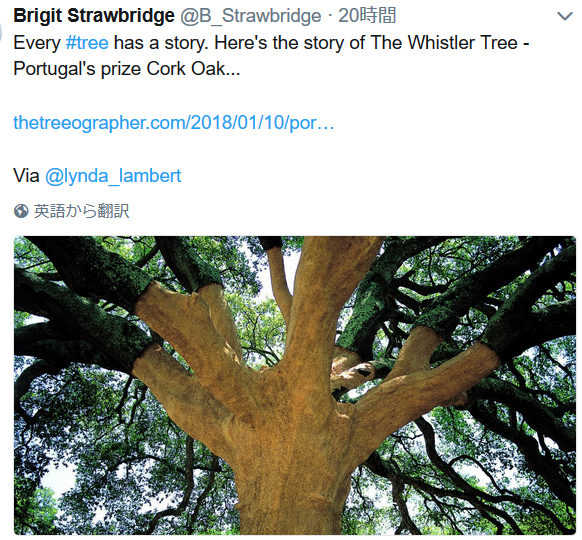Viewport: 582px width, 540px height.
Task: Click the globe icon beside the translate label
Action: click(x=21, y=211)
